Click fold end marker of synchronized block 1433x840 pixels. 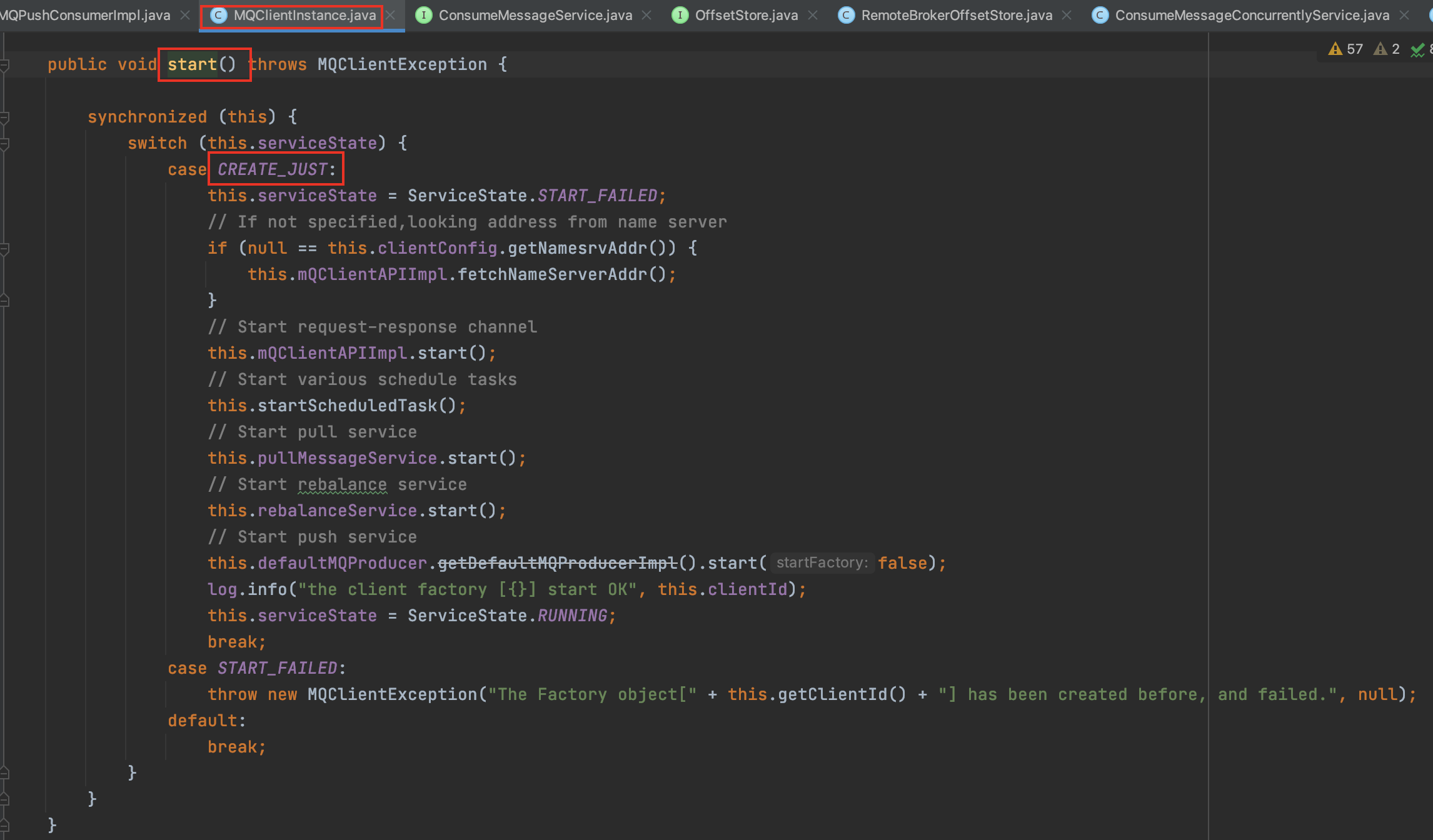point(4,799)
